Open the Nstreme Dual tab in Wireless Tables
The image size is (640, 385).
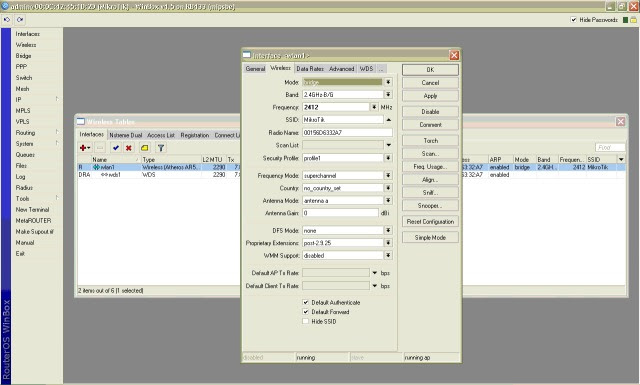[125, 135]
